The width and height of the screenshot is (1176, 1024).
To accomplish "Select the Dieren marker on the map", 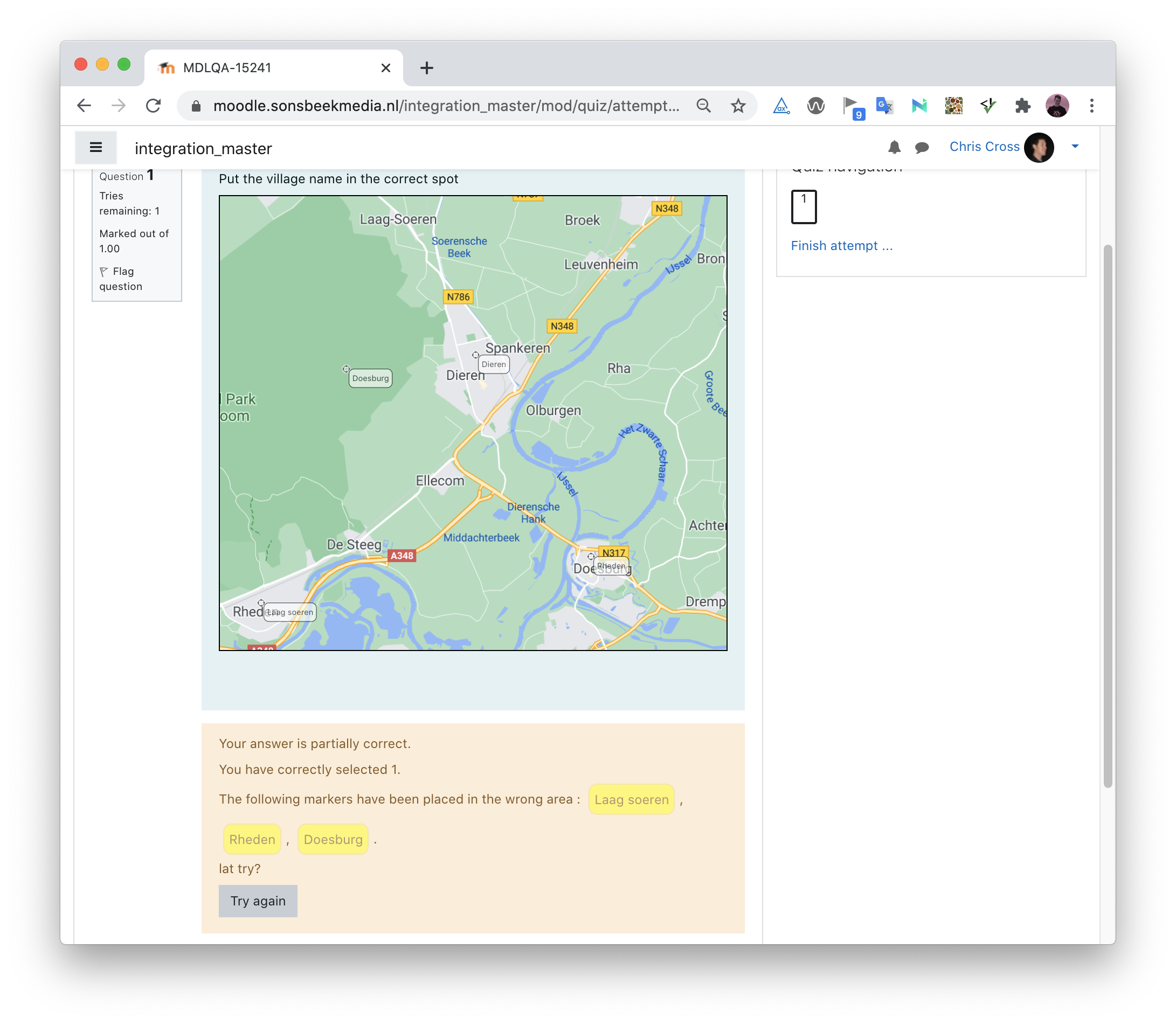I will pos(494,364).
